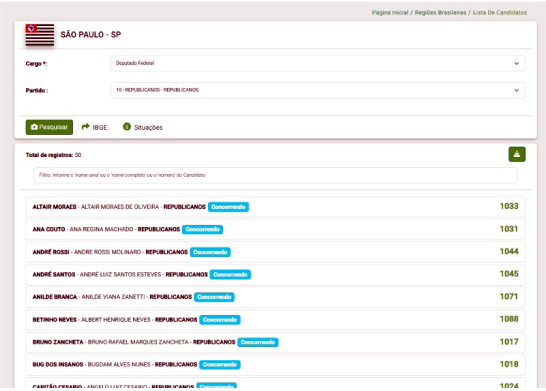Click Concorrendo badge for Anilde Branca
The image size is (546, 391).
pyautogui.click(x=214, y=297)
